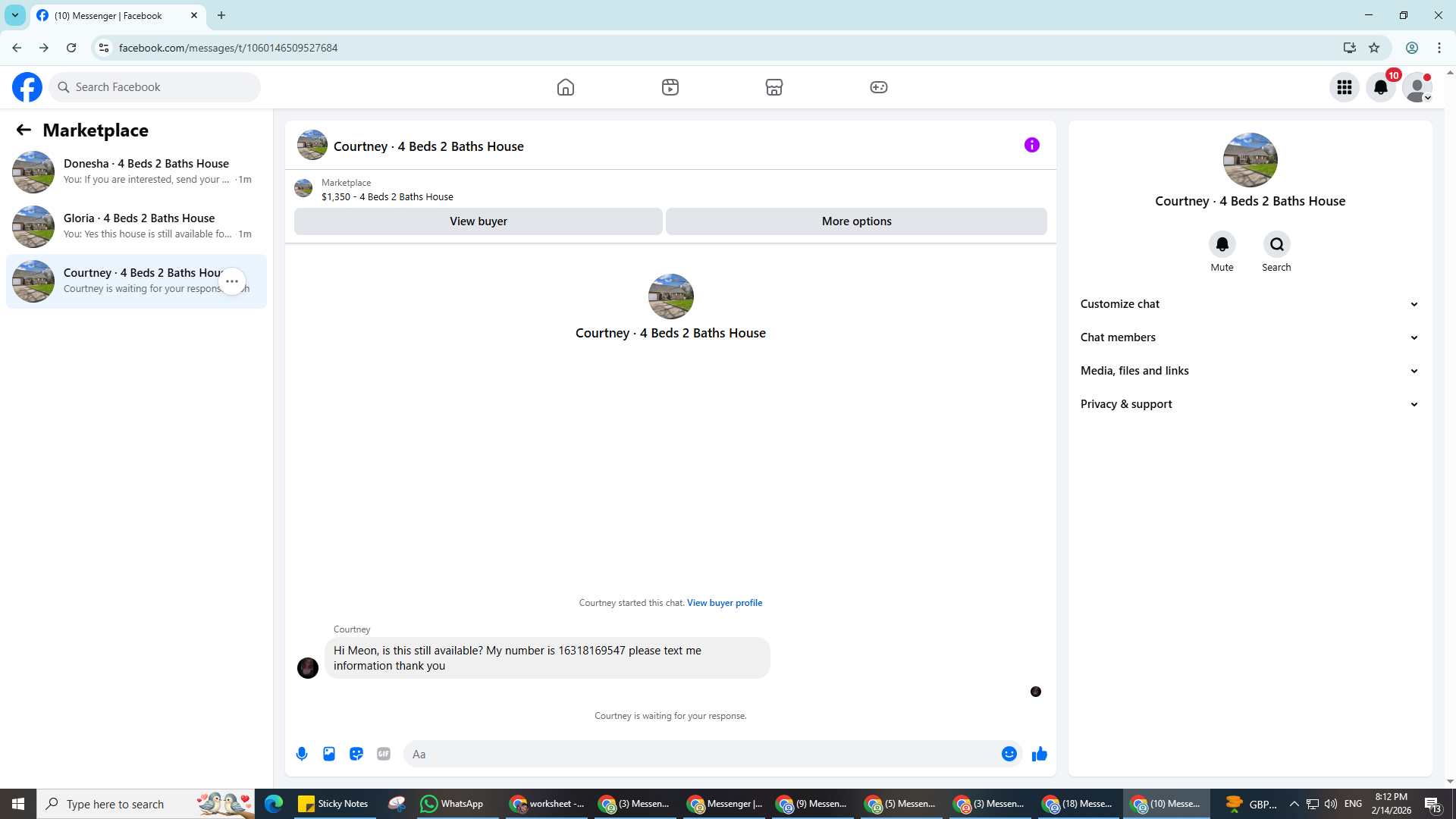
Task: Expand Media, files and links section
Action: [1249, 371]
